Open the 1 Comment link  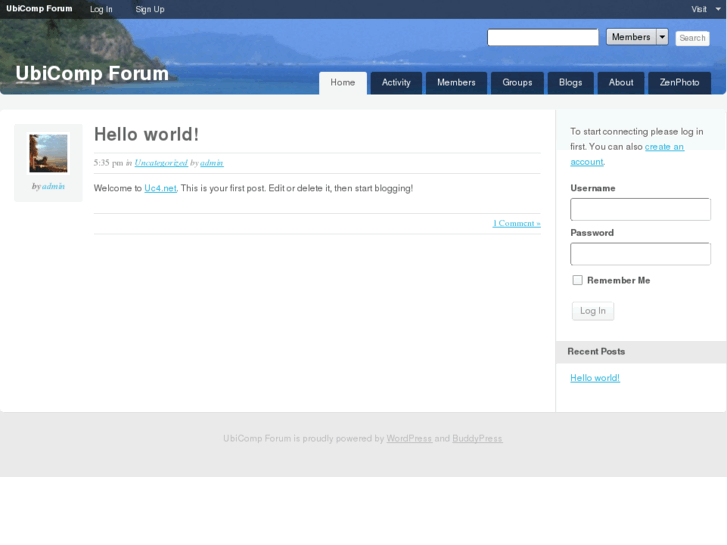(x=517, y=224)
